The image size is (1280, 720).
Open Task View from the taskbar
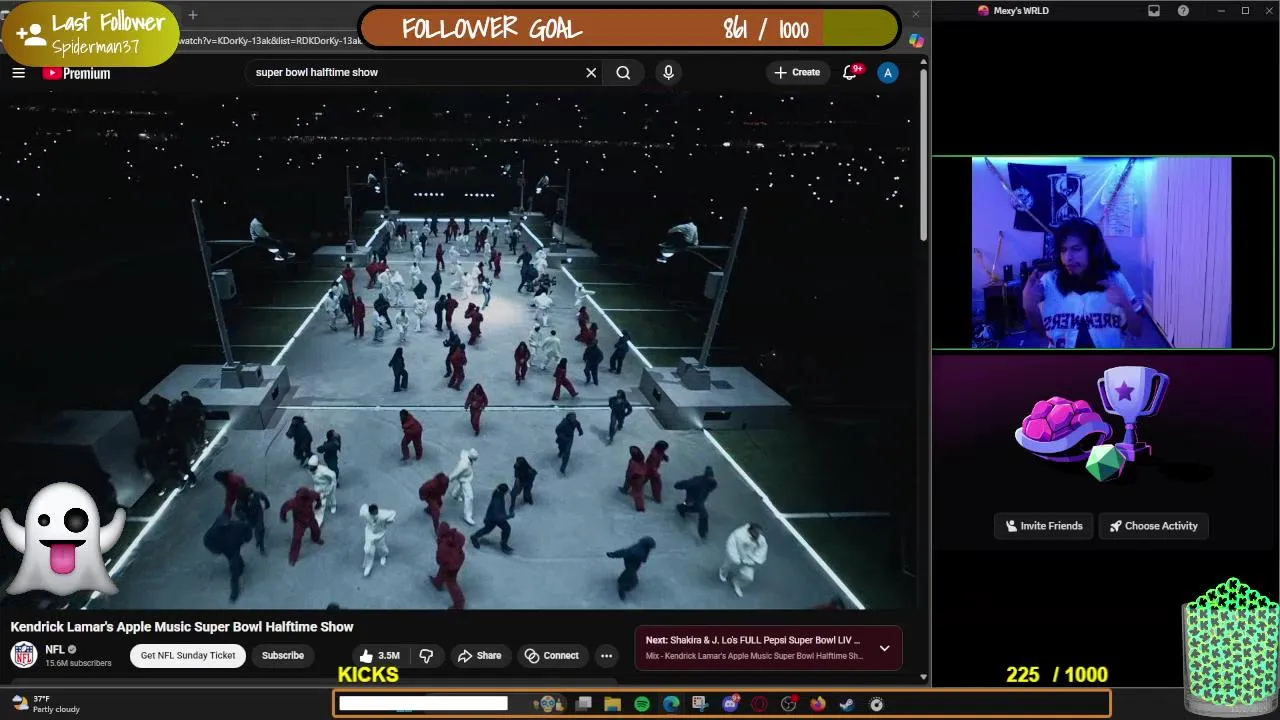(583, 704)
